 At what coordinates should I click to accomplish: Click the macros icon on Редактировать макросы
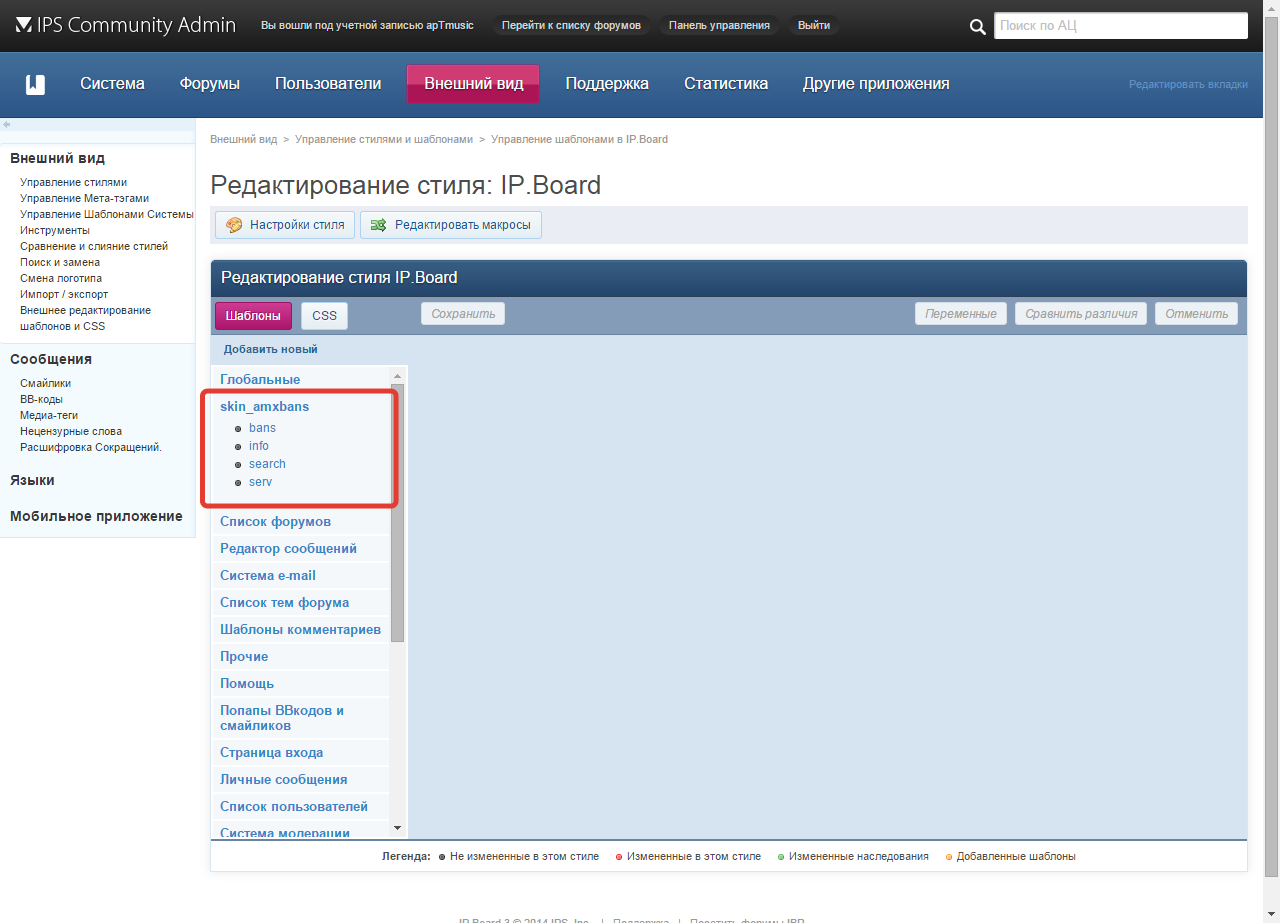pyautogui.click(x=379, y=225)
